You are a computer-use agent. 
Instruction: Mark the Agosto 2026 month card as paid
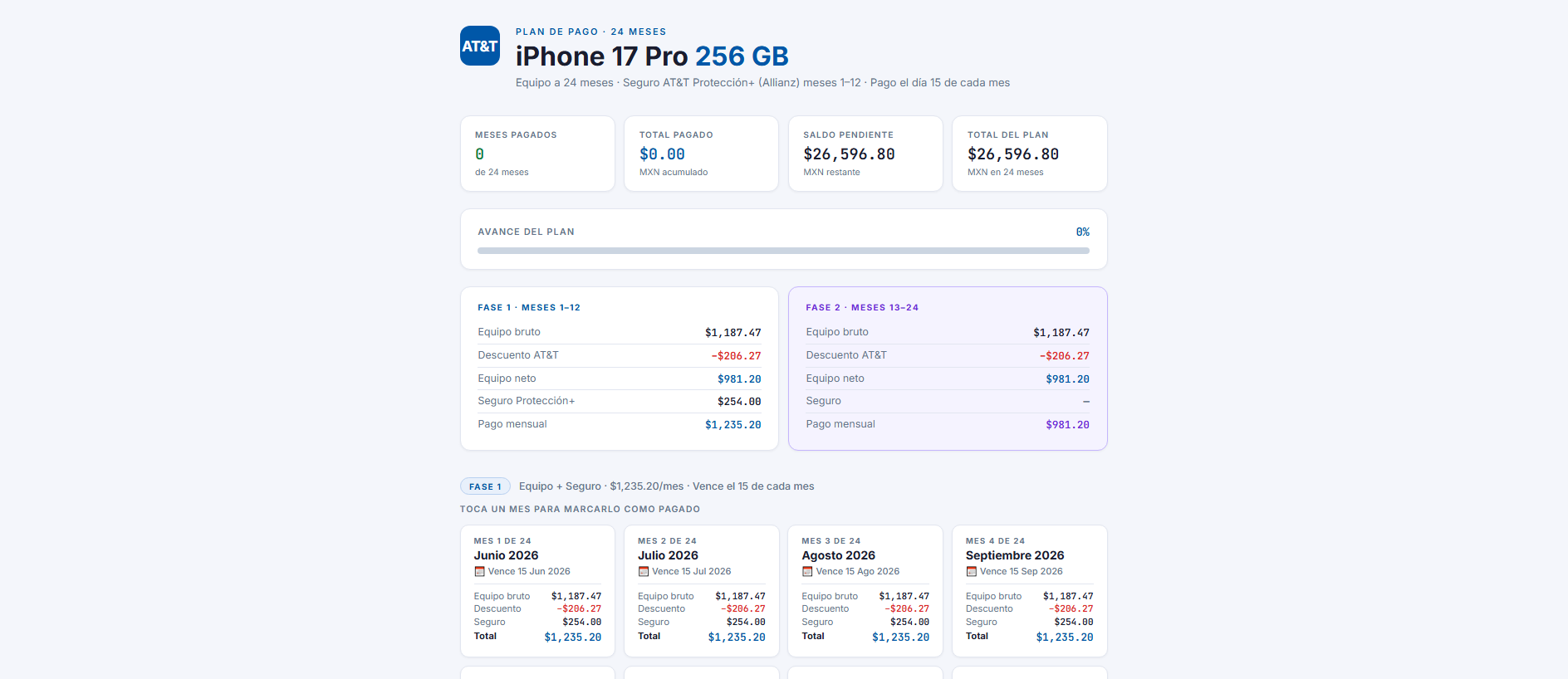[x=865, y=591]
